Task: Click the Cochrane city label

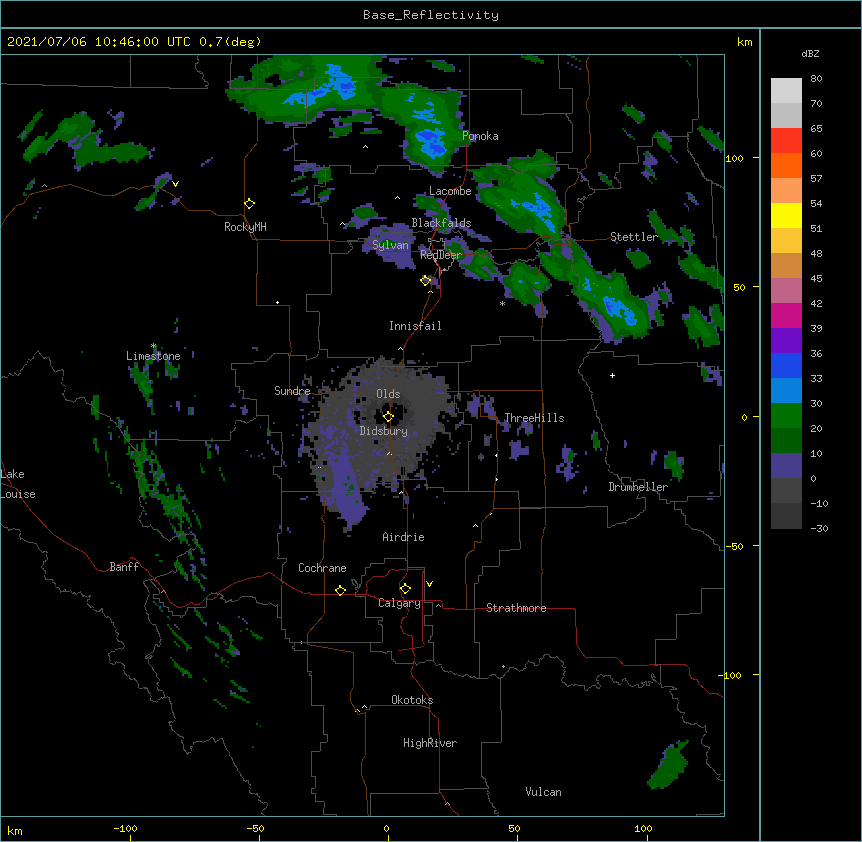Action: pyautogui.click(x=322, y=568)
